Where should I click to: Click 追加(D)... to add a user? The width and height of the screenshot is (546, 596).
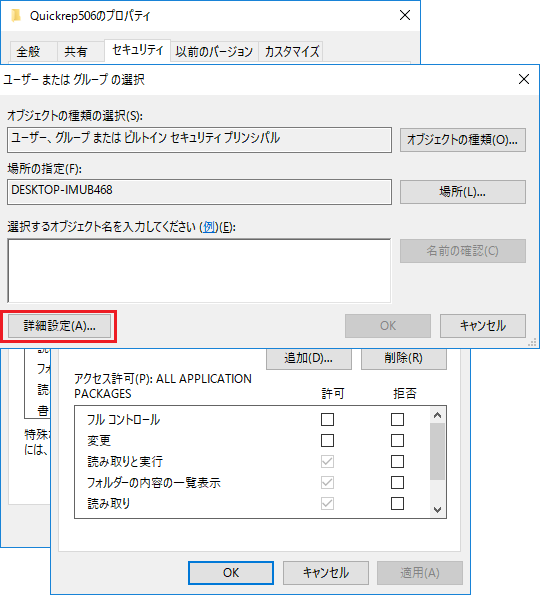[x=308, y=358]
